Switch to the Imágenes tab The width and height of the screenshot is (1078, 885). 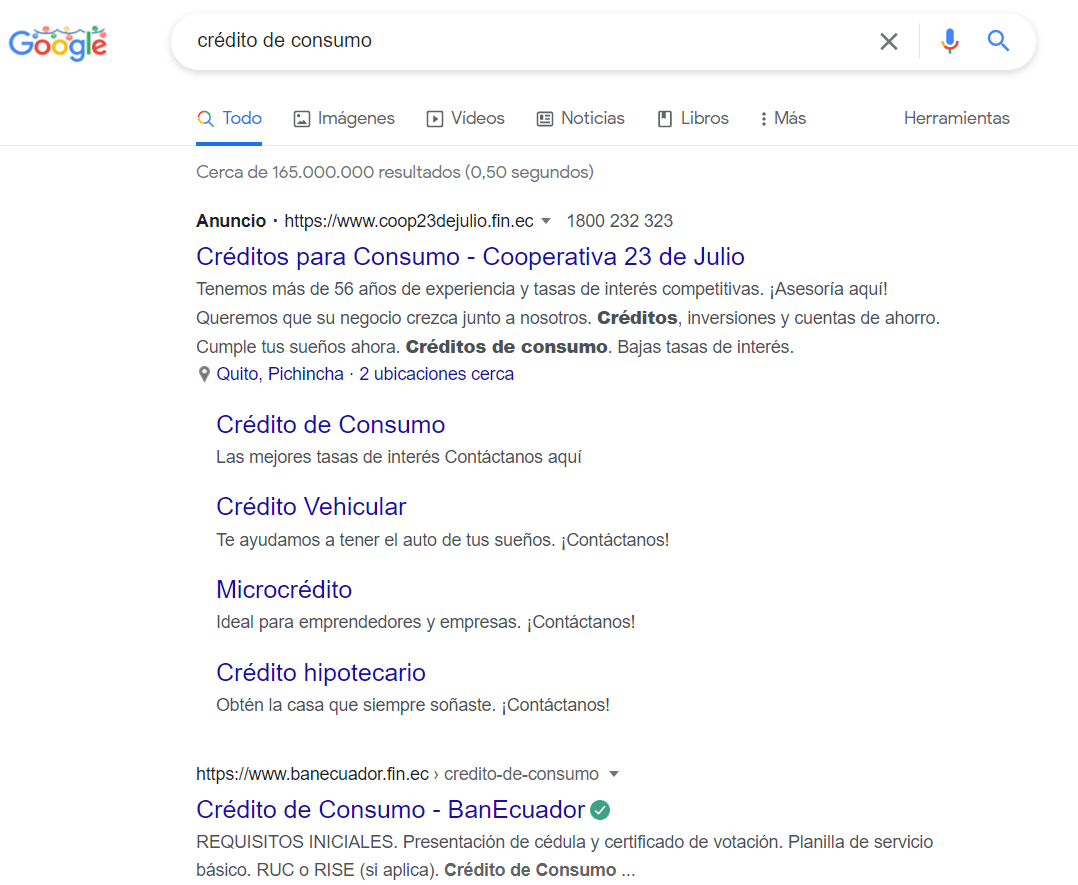(344, 118)
